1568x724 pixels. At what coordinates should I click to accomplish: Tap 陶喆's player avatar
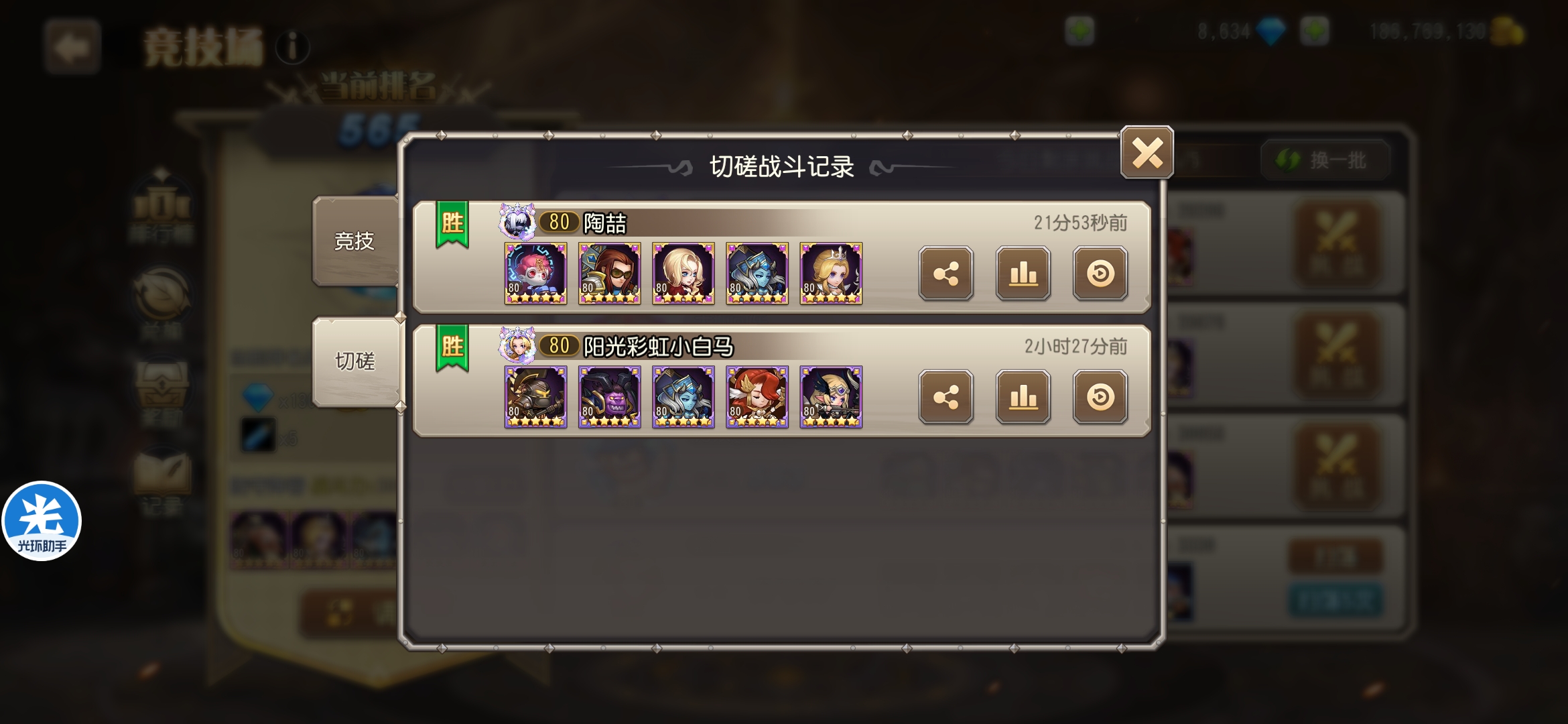point(517,222)
